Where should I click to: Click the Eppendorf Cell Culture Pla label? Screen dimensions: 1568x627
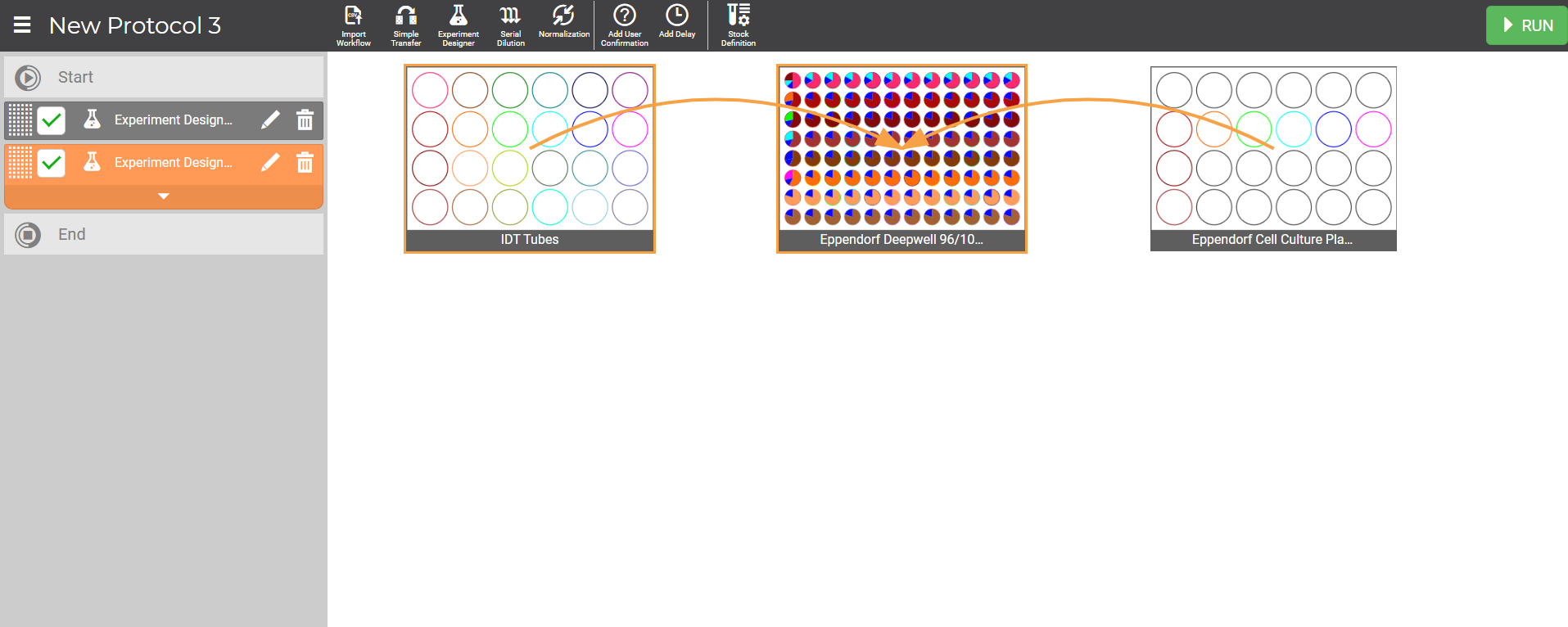tap(1273, 240)
